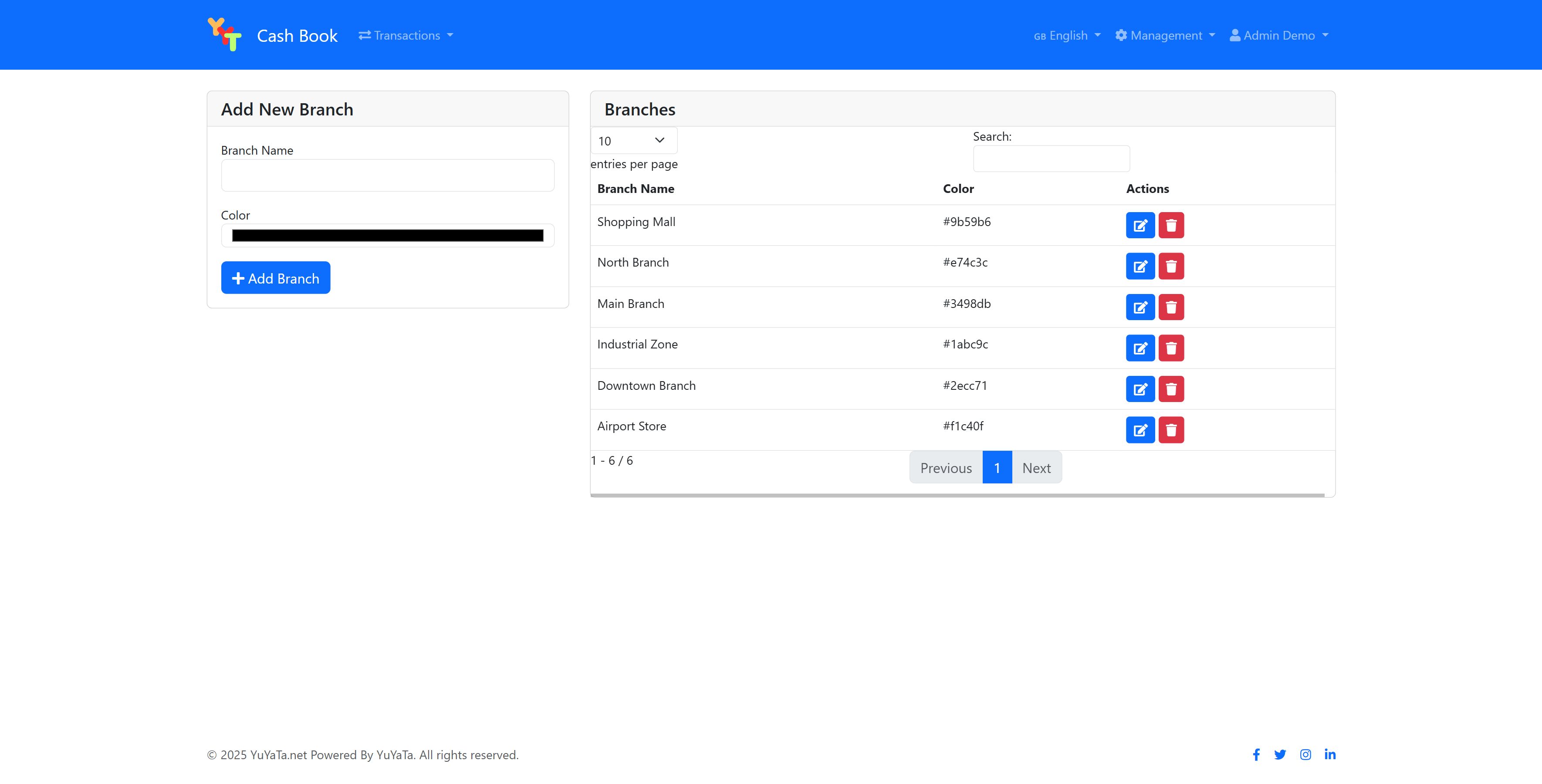
Task: Edit the Shopping Mall branch
Action: point(1140,226)
